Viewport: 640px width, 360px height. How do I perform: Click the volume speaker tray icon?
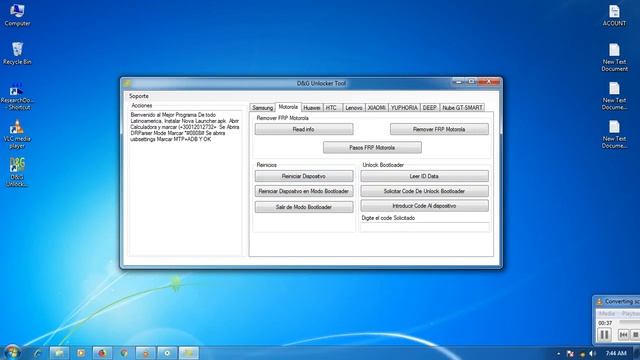click(592, 353)
